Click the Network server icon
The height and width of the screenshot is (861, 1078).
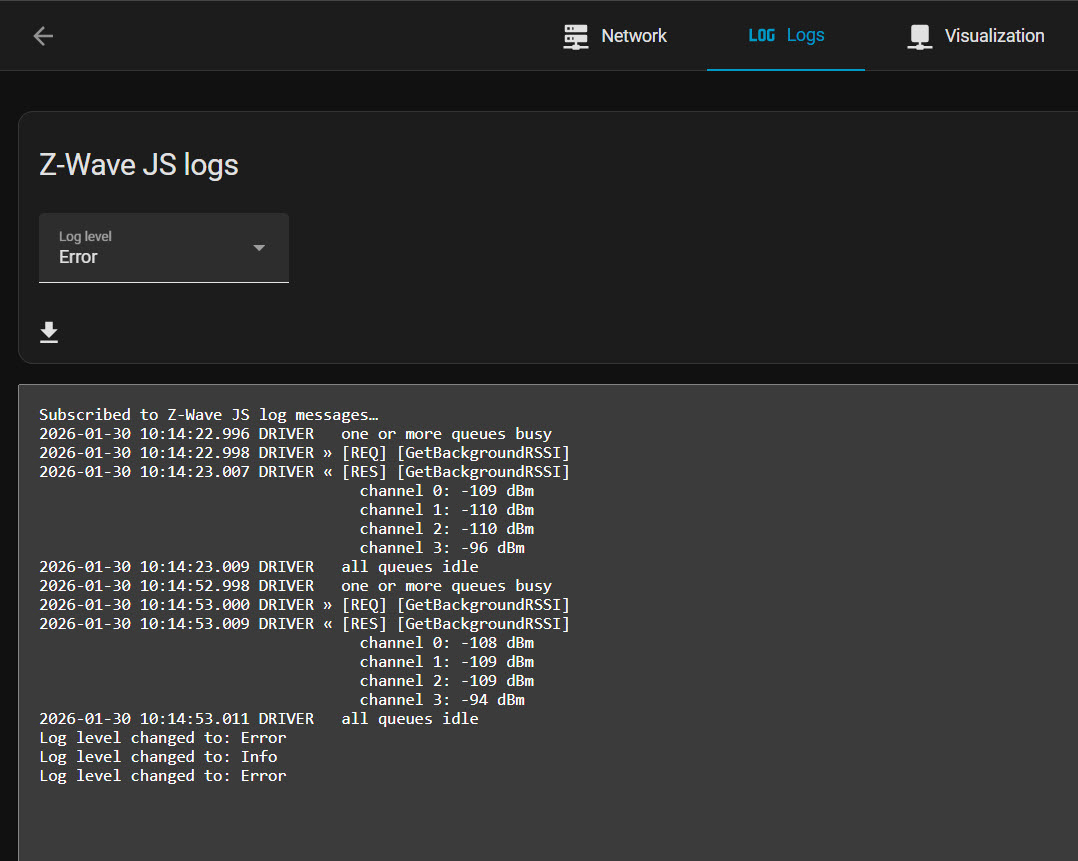576,36
